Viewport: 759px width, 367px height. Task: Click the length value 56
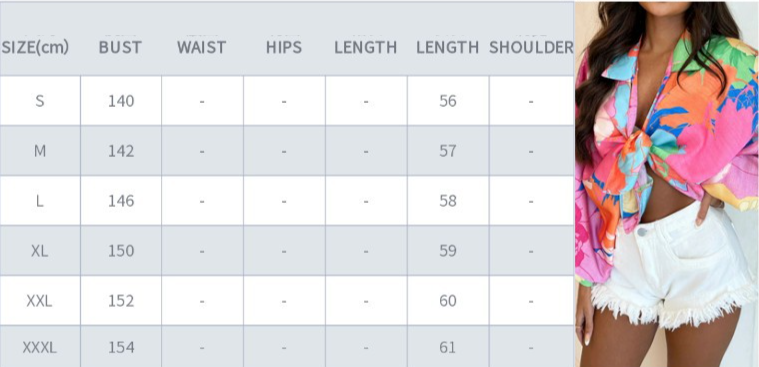(x=448, y=101)
